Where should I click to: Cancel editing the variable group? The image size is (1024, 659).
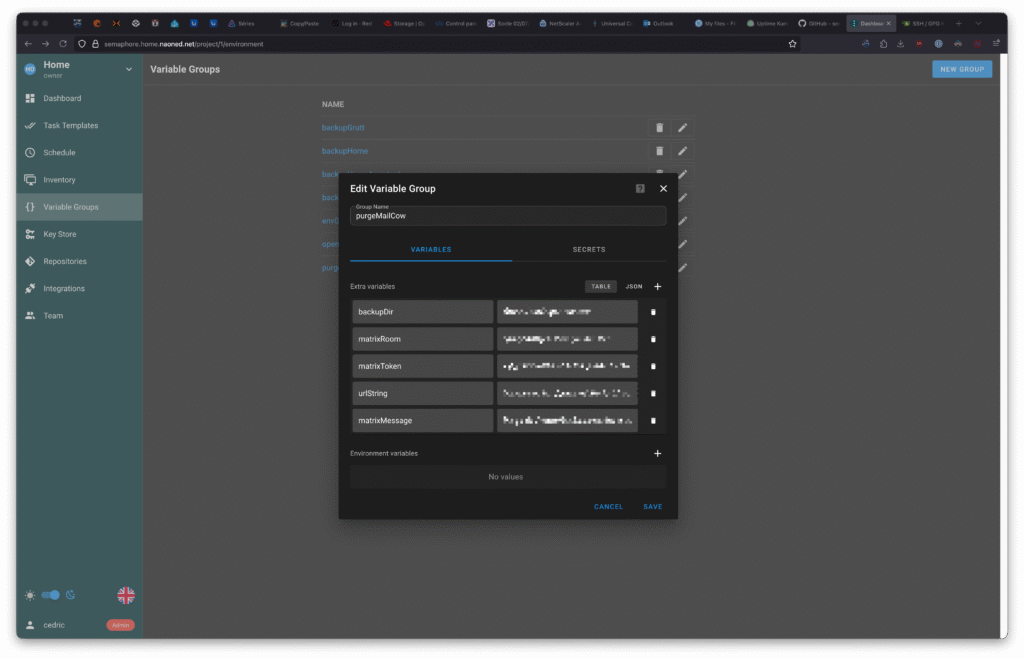(x=608, y=507)
